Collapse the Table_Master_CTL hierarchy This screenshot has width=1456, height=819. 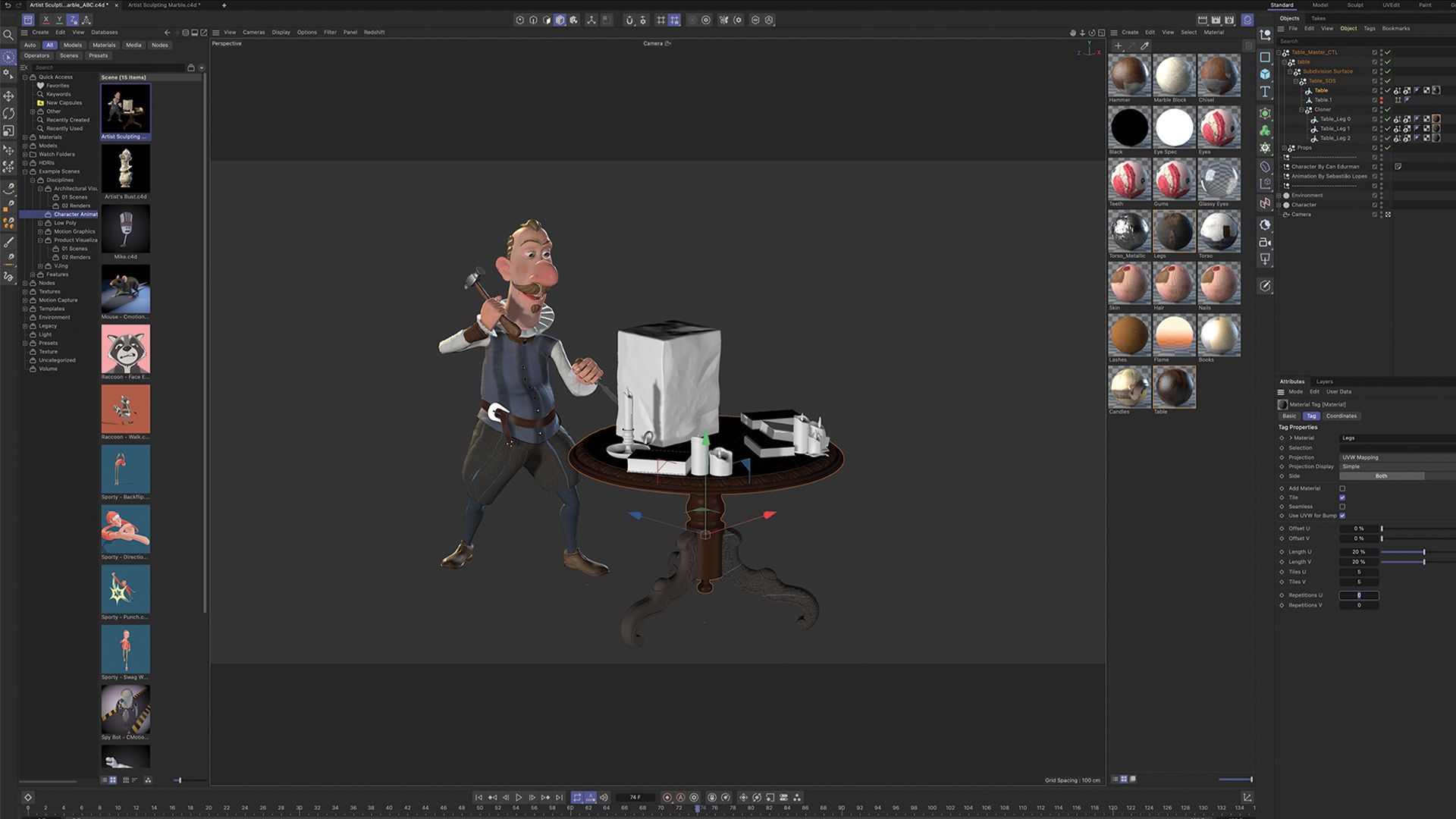(1279, 52)
